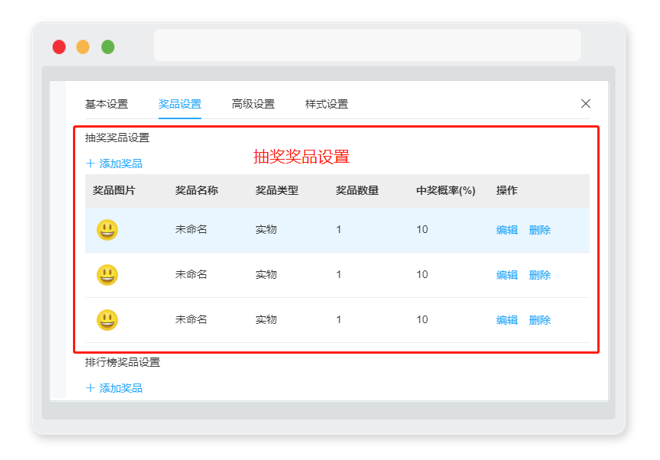660x460 pixels.
Task: Click the orange window dot in mockup
Action: (x=83, y=47)
